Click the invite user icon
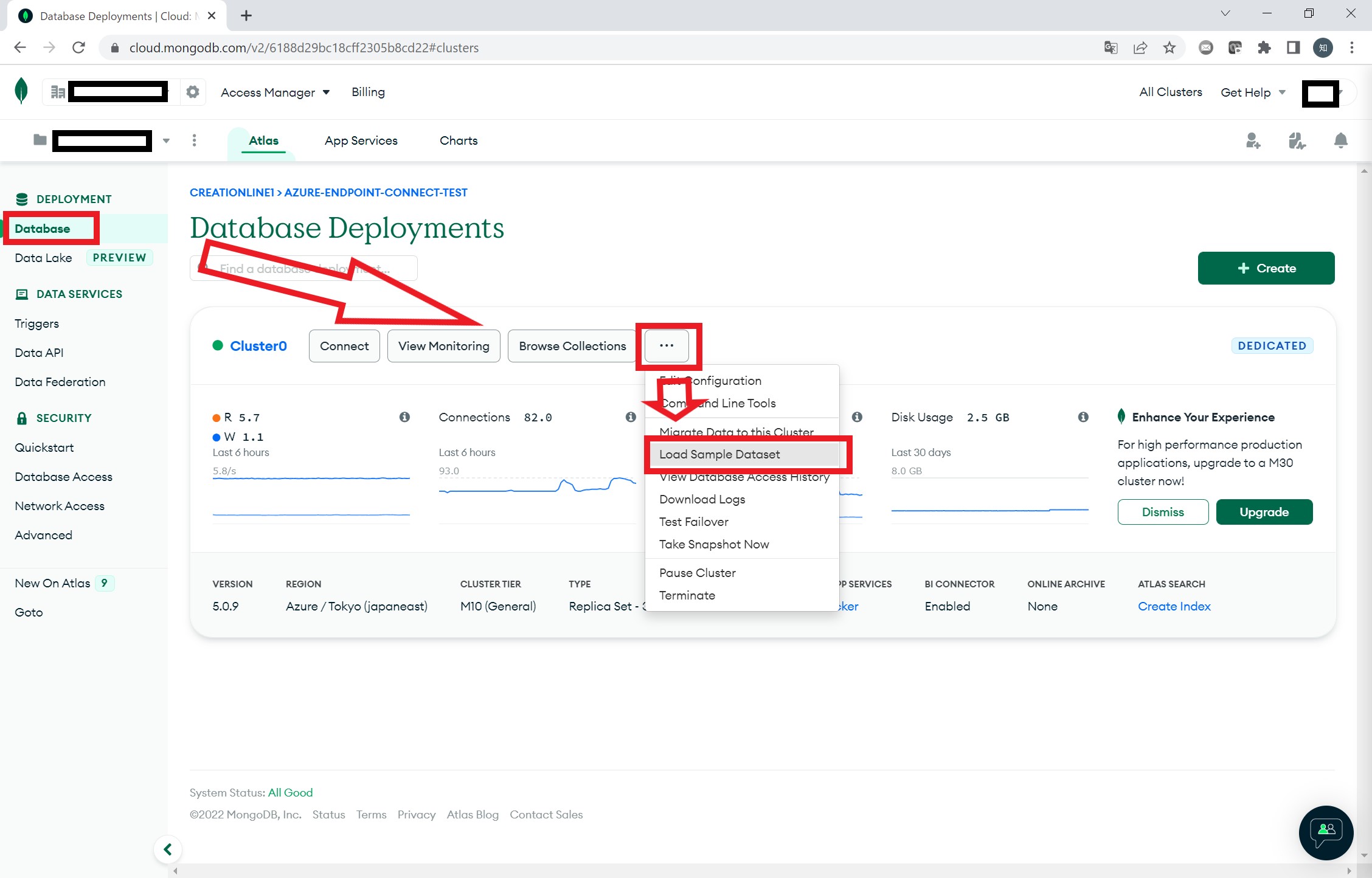1372x878 pixels. point(1253,140)
